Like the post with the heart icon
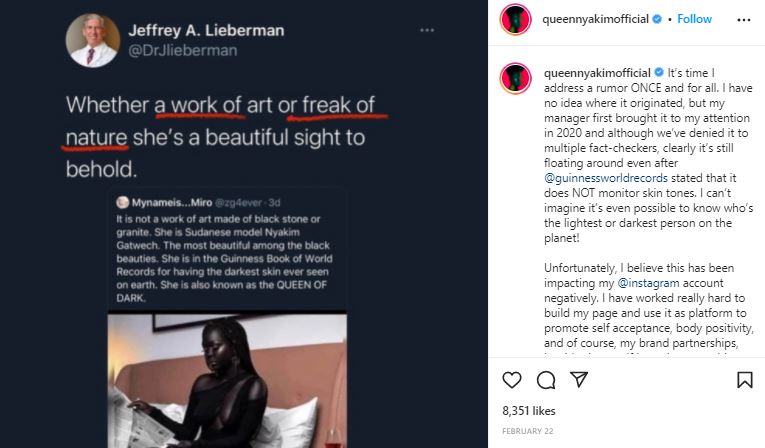 click(512, 380)
